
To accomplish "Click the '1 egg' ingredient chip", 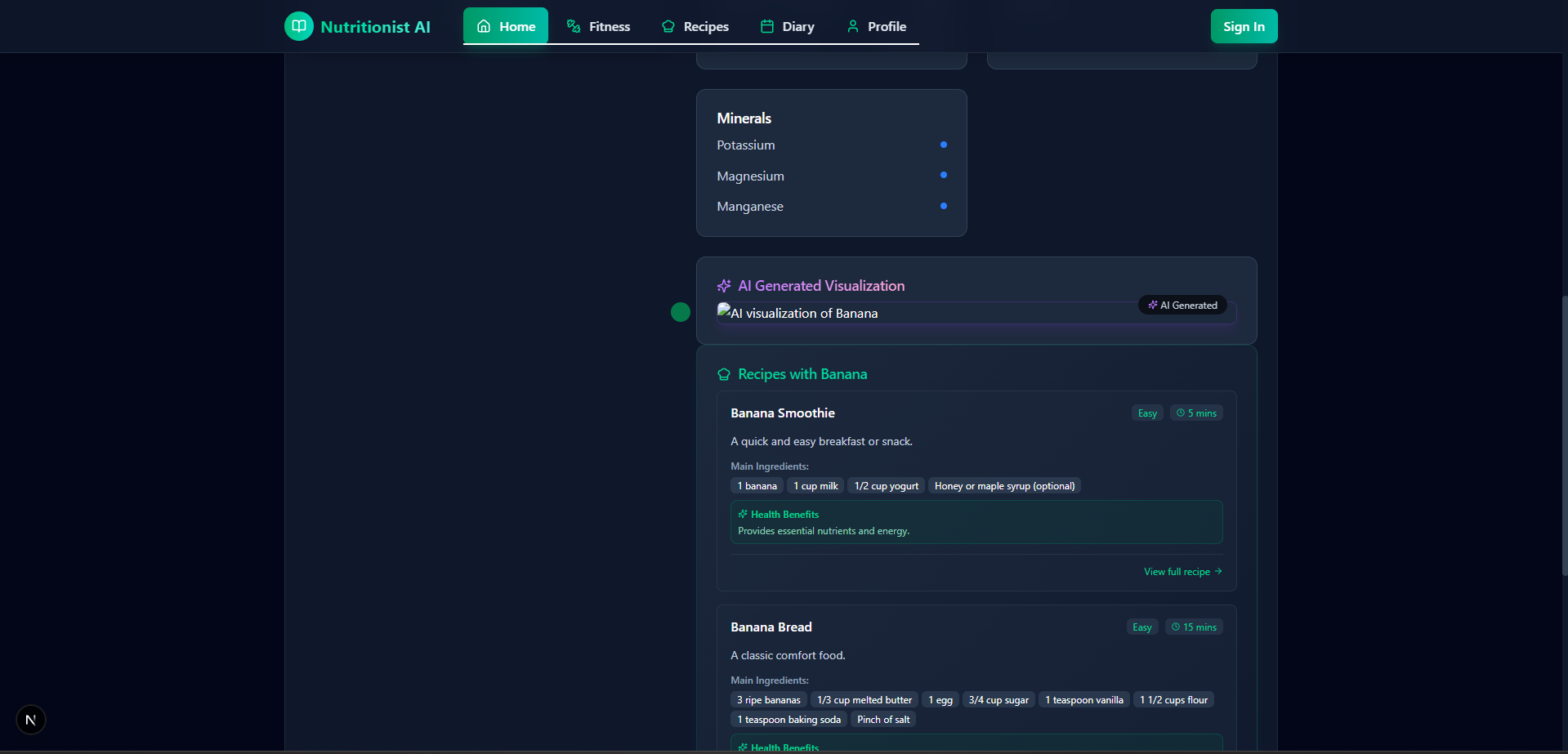I will pyautogui.click(x=940, y=700).
